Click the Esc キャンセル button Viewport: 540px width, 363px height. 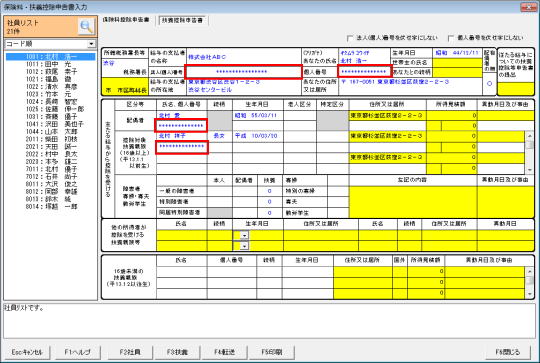click(27, 352)
